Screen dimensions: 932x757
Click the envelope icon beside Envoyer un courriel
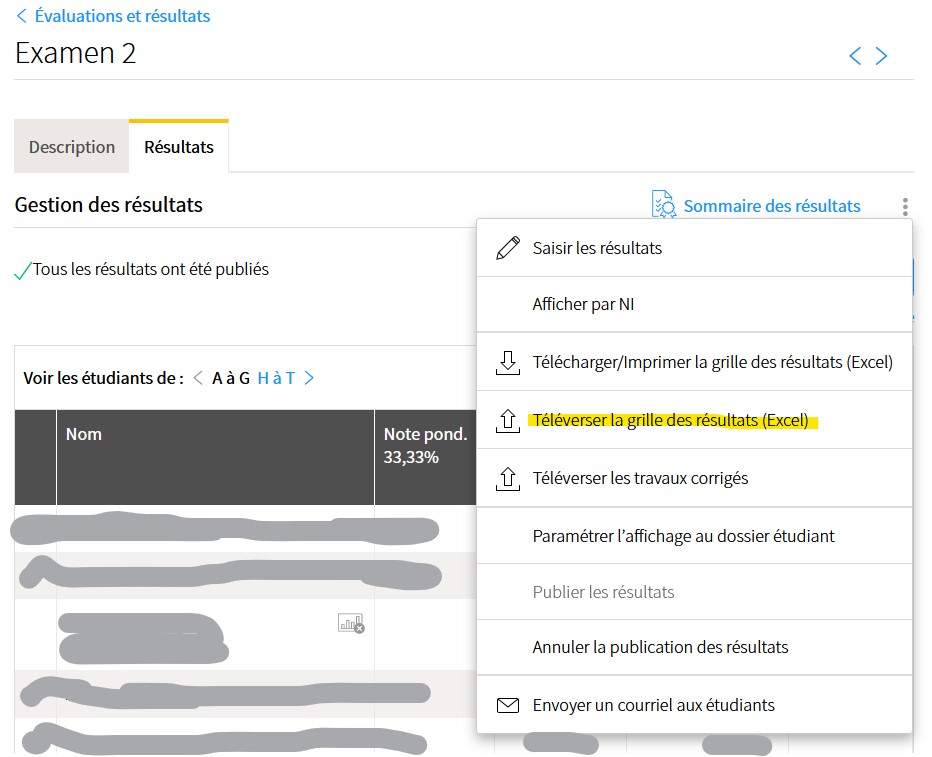pyautogui.click(x=508, y=705)
